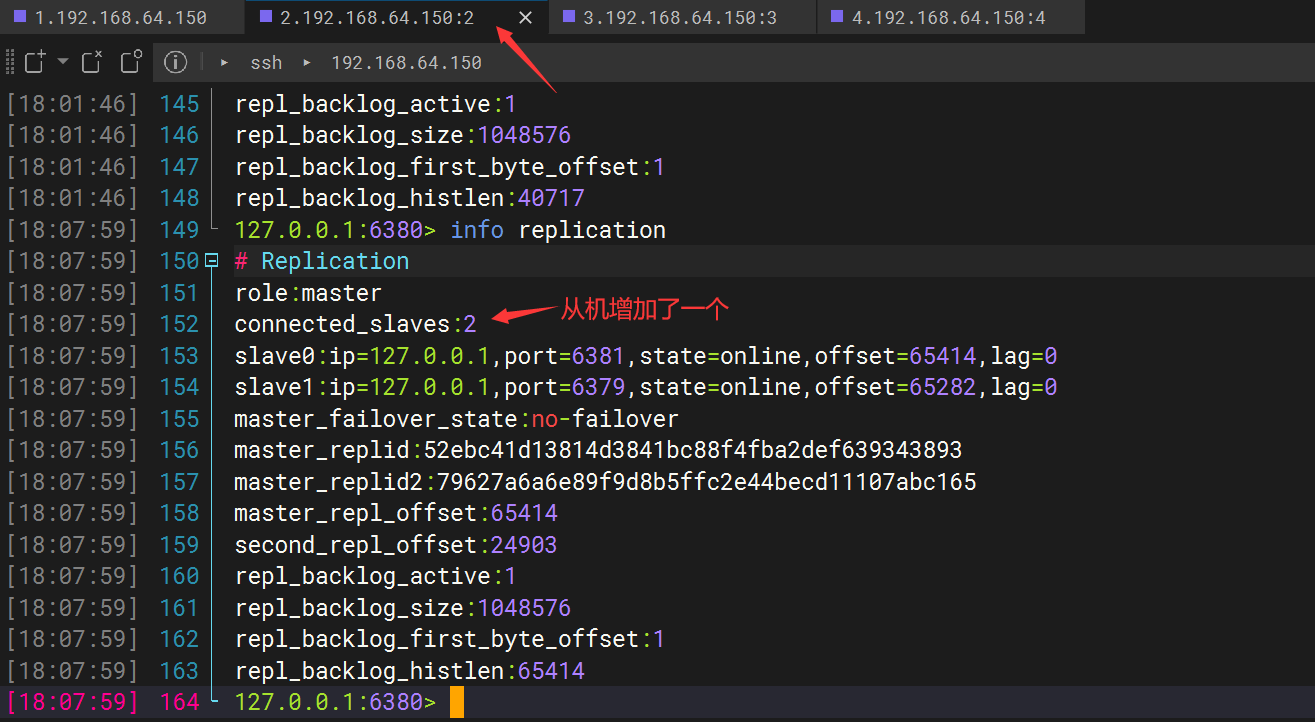Click the '# Replication' heading line
Viewport: 1315px width, 722px height.
321,261
